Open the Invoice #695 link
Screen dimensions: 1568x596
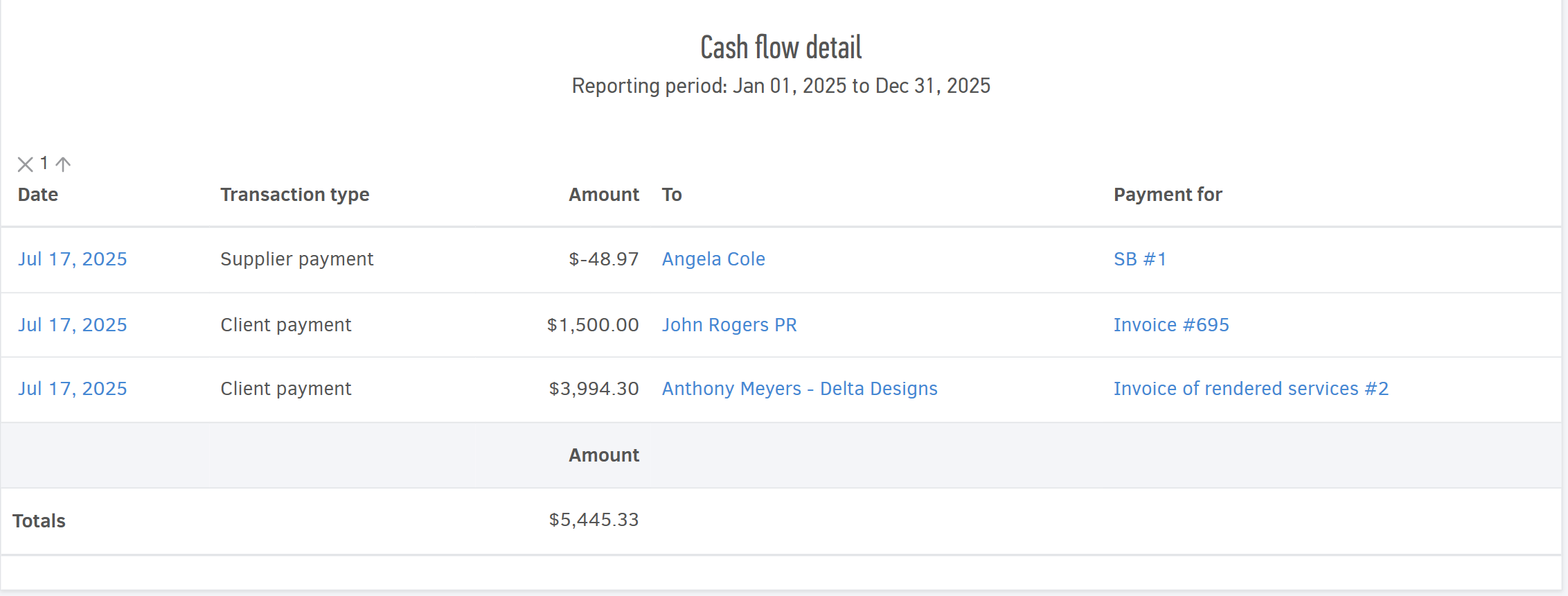[1171, 325]
